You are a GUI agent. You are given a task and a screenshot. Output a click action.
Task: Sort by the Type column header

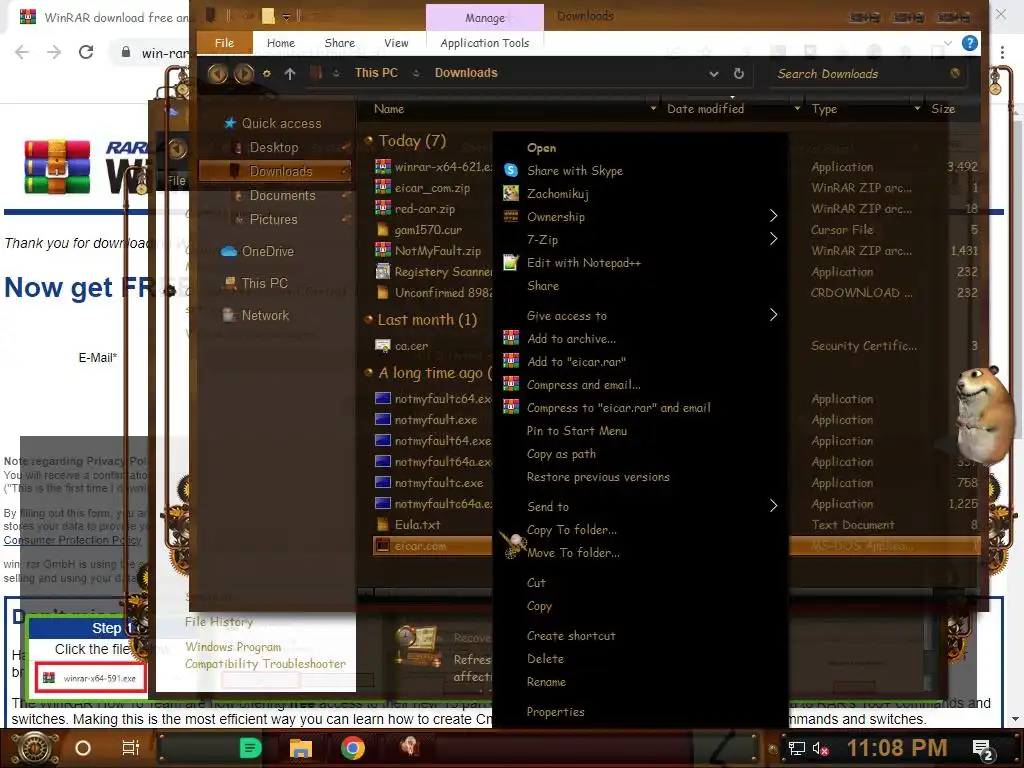tap(824, 108)
